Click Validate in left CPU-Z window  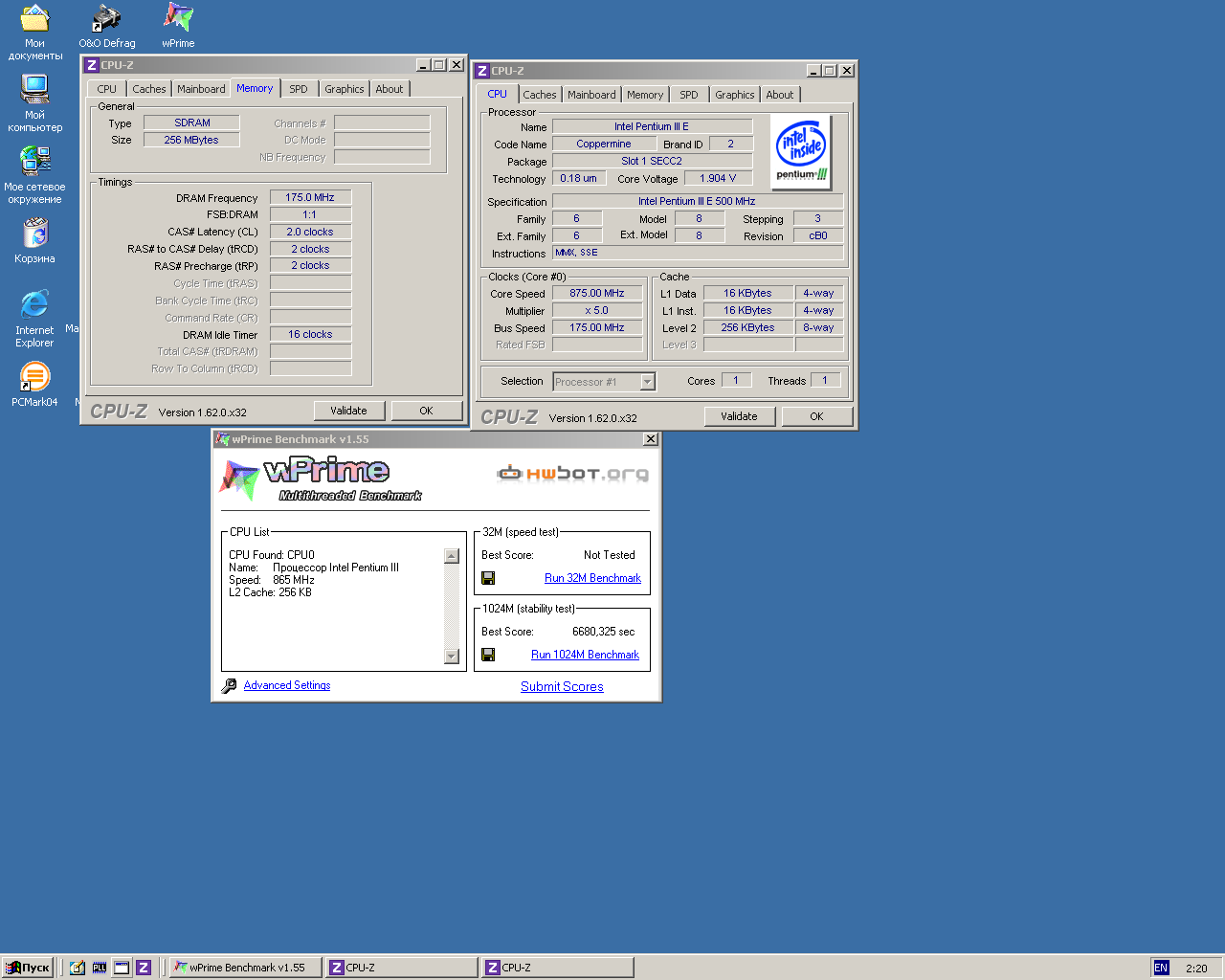(349, 411)
